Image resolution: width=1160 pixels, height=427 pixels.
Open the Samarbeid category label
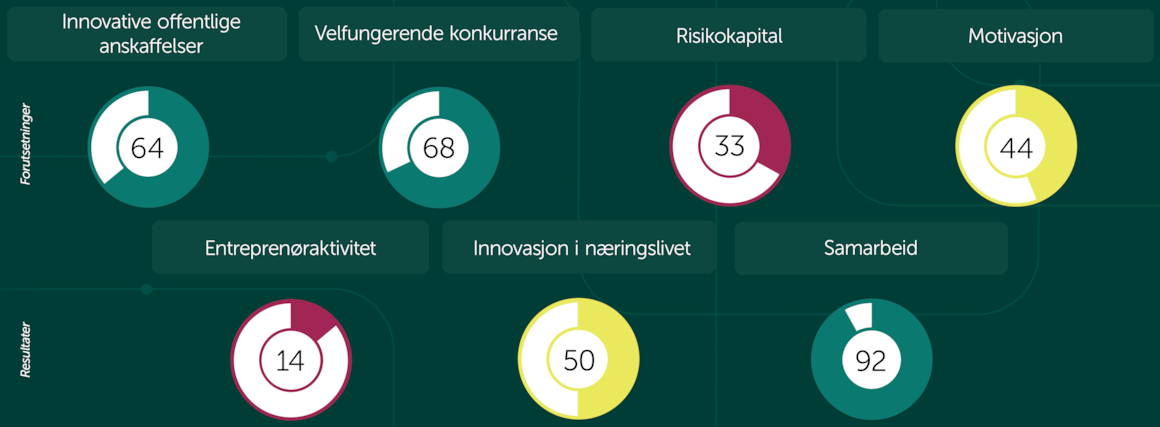pos(871,247)
